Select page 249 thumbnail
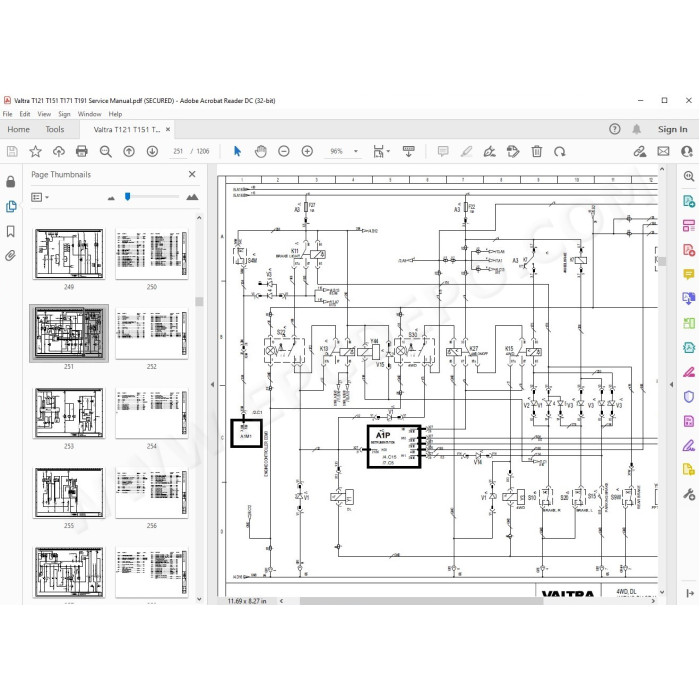The width and height of the screenshot is (700, 700). coord(69,254)
